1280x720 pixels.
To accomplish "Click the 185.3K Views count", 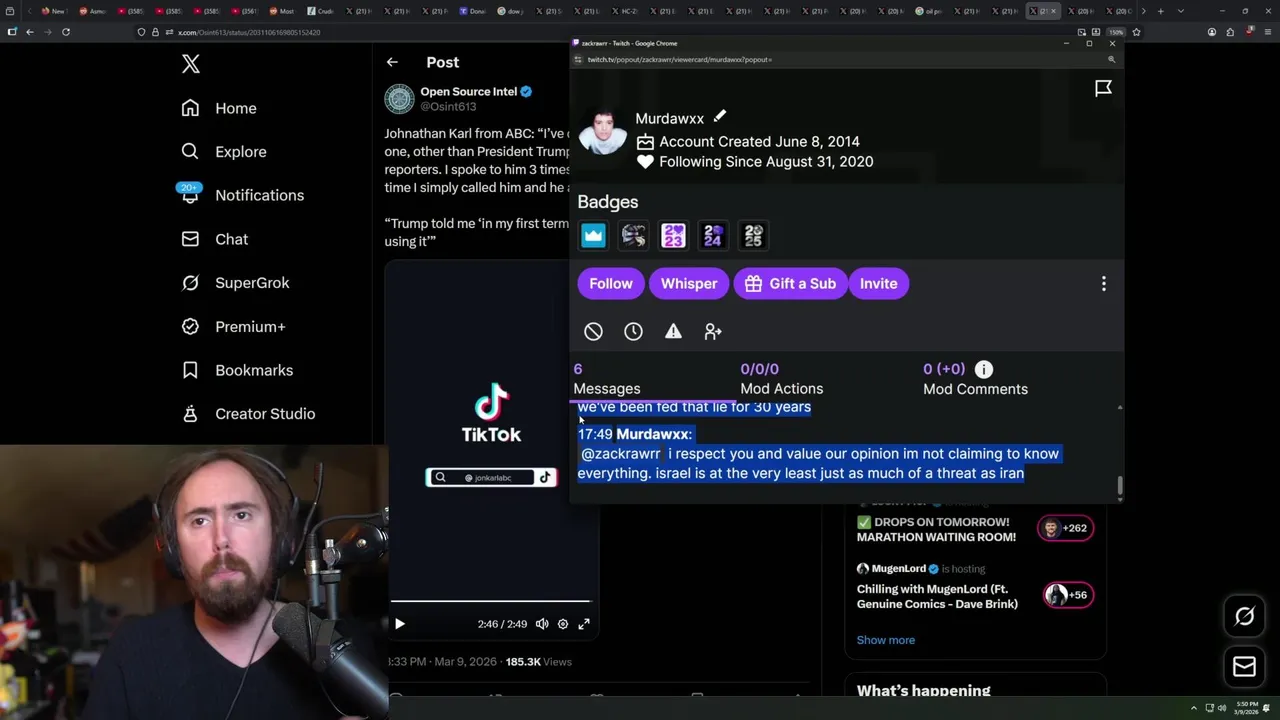I will (x=539, y=662).
